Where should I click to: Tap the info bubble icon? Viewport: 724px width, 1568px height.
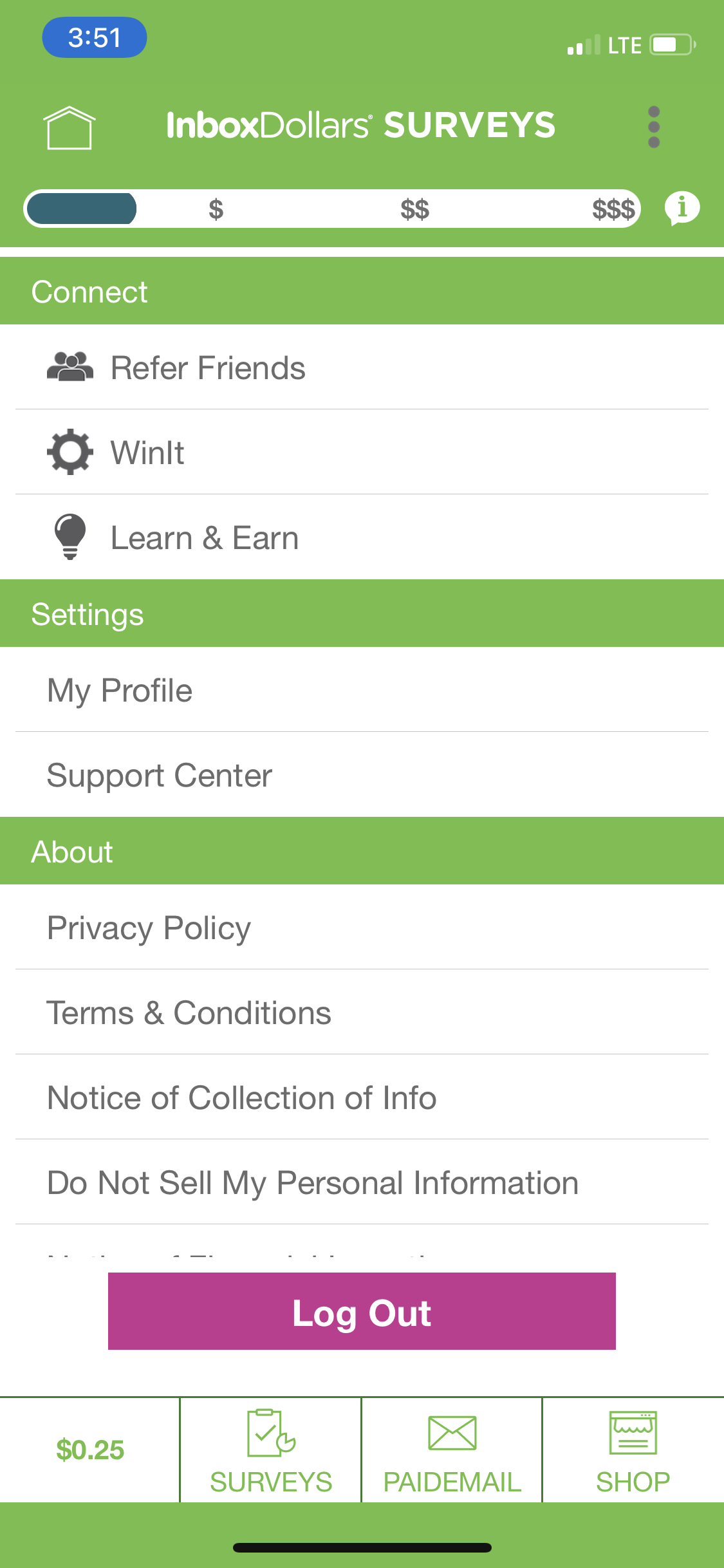point(682,208)
